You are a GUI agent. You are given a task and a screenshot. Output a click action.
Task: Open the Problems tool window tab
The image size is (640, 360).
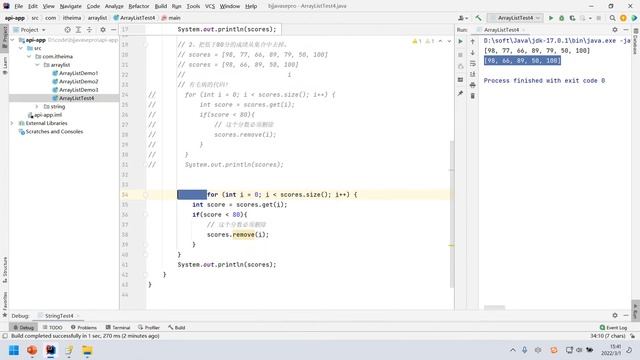[x=84, y=327]
